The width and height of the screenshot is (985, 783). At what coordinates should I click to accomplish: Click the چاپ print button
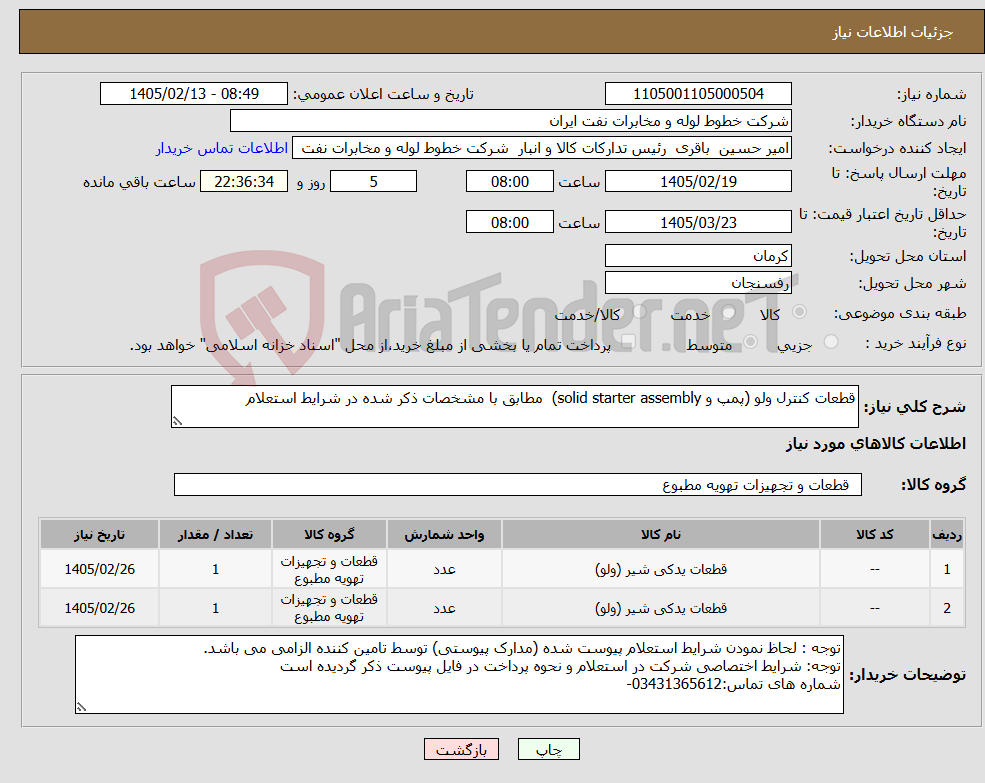[548, 749]
